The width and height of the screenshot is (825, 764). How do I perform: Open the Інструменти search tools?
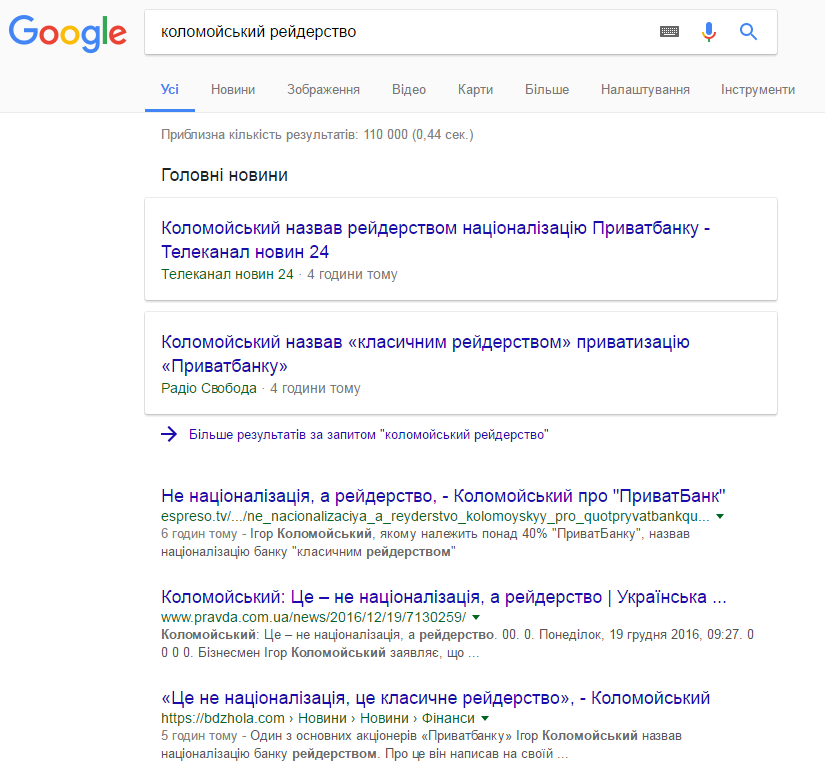point(758,89)
